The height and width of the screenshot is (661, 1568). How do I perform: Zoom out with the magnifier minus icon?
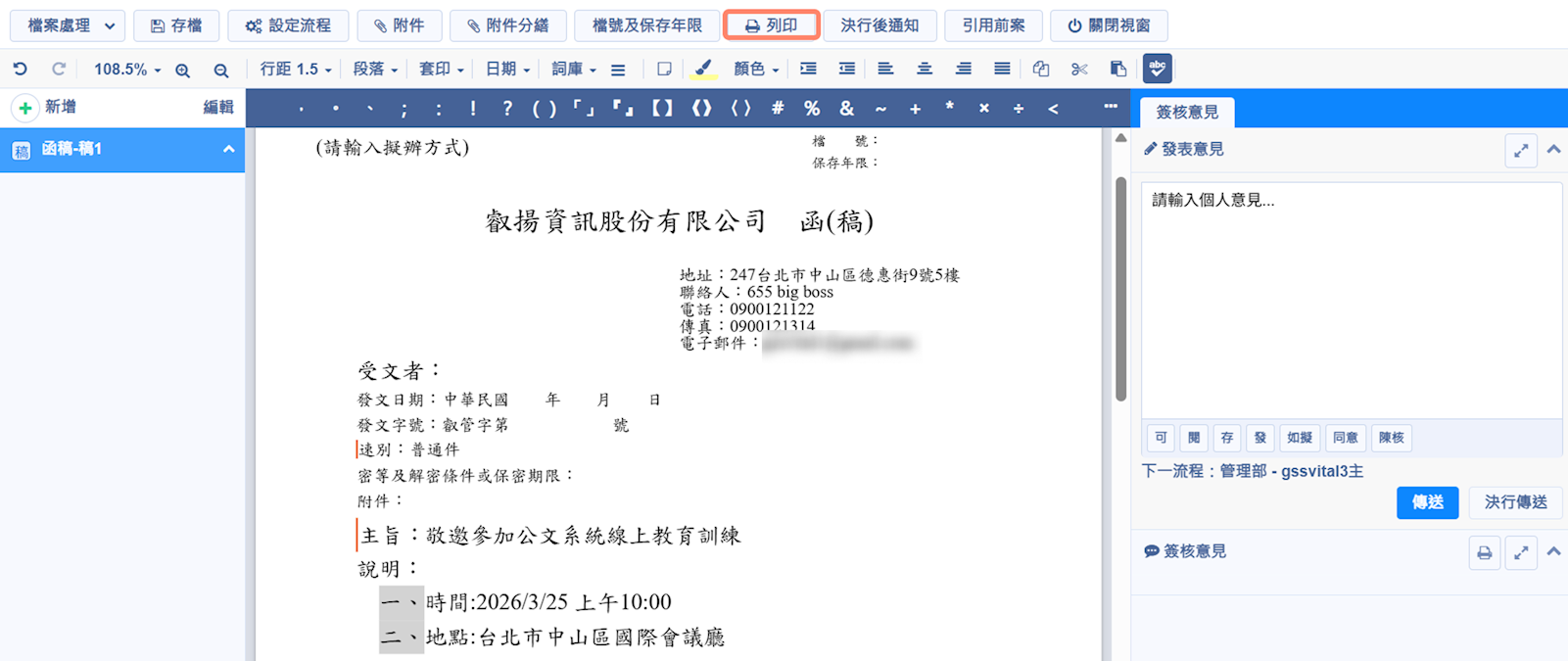pyautogui.click(x=221, y=70)
